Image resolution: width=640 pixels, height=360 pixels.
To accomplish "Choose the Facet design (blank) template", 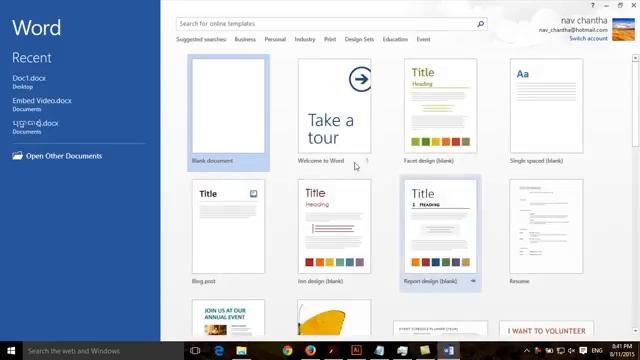I will point(440,106).
